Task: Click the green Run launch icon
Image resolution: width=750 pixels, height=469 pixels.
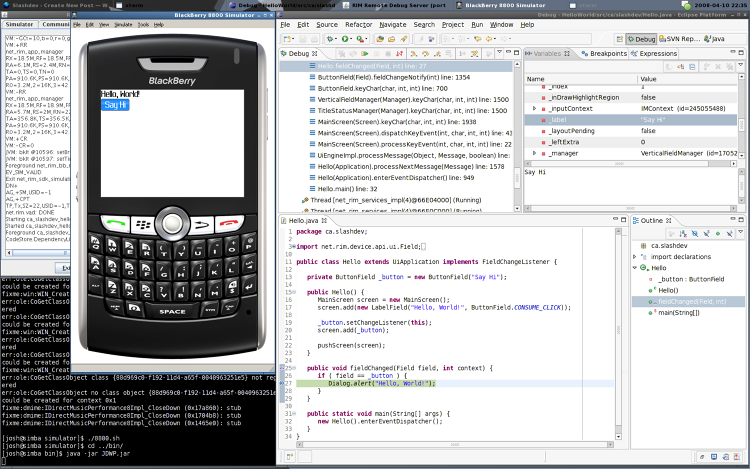Action: (345, 39)
